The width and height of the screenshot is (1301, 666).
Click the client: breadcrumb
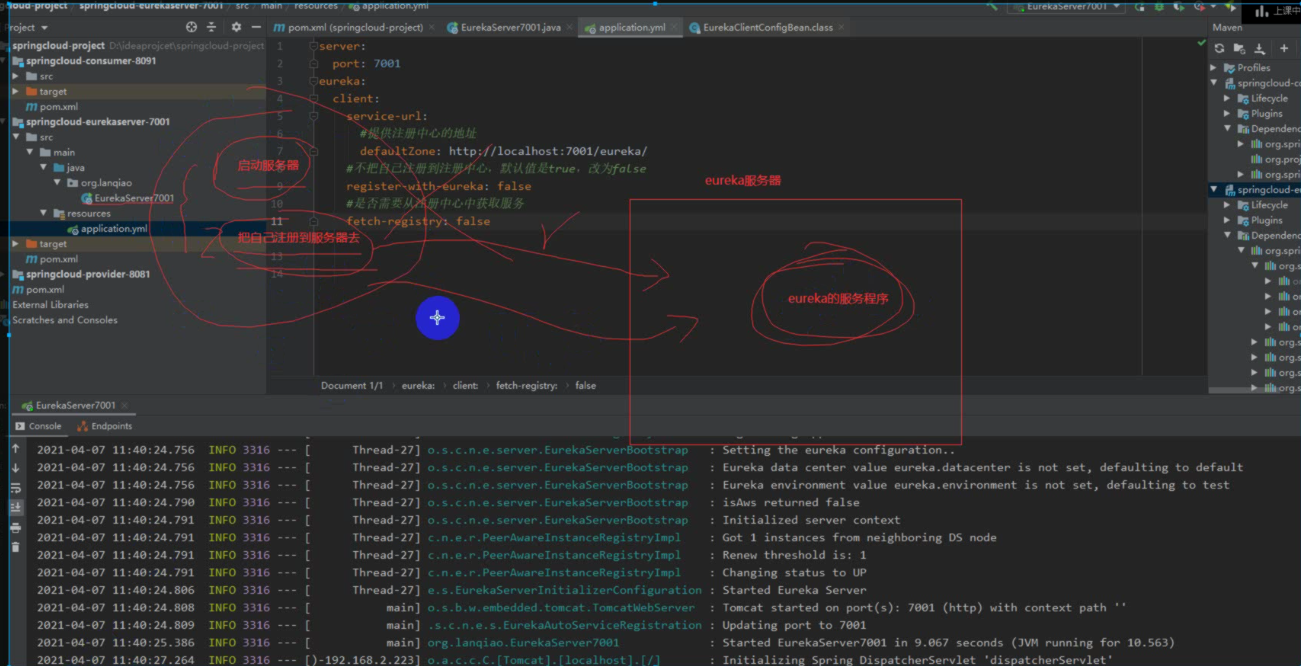pyautogui.click(x=465, y=385)
